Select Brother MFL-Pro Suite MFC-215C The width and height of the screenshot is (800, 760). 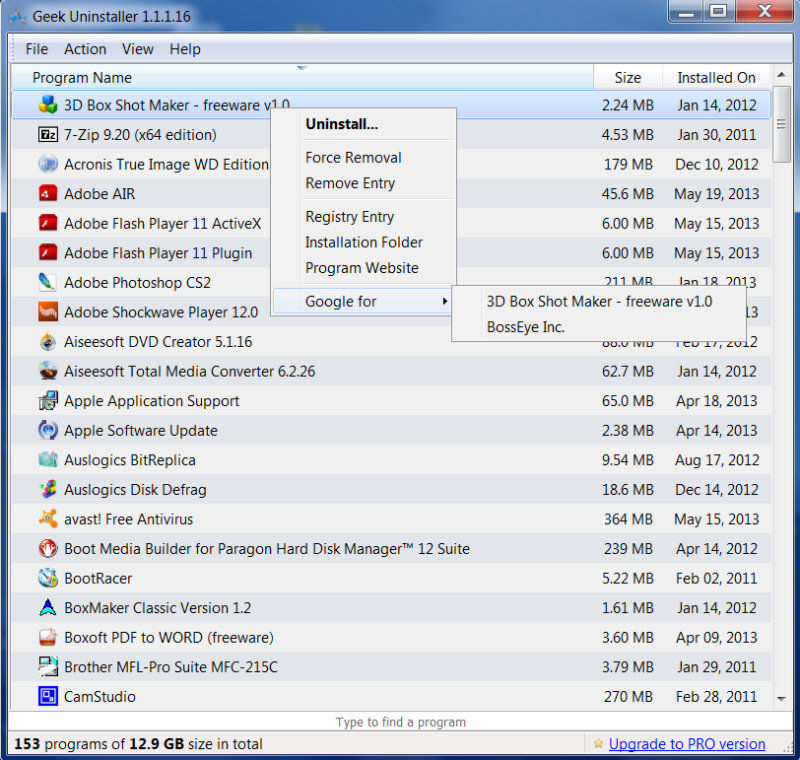pos(171,667)
